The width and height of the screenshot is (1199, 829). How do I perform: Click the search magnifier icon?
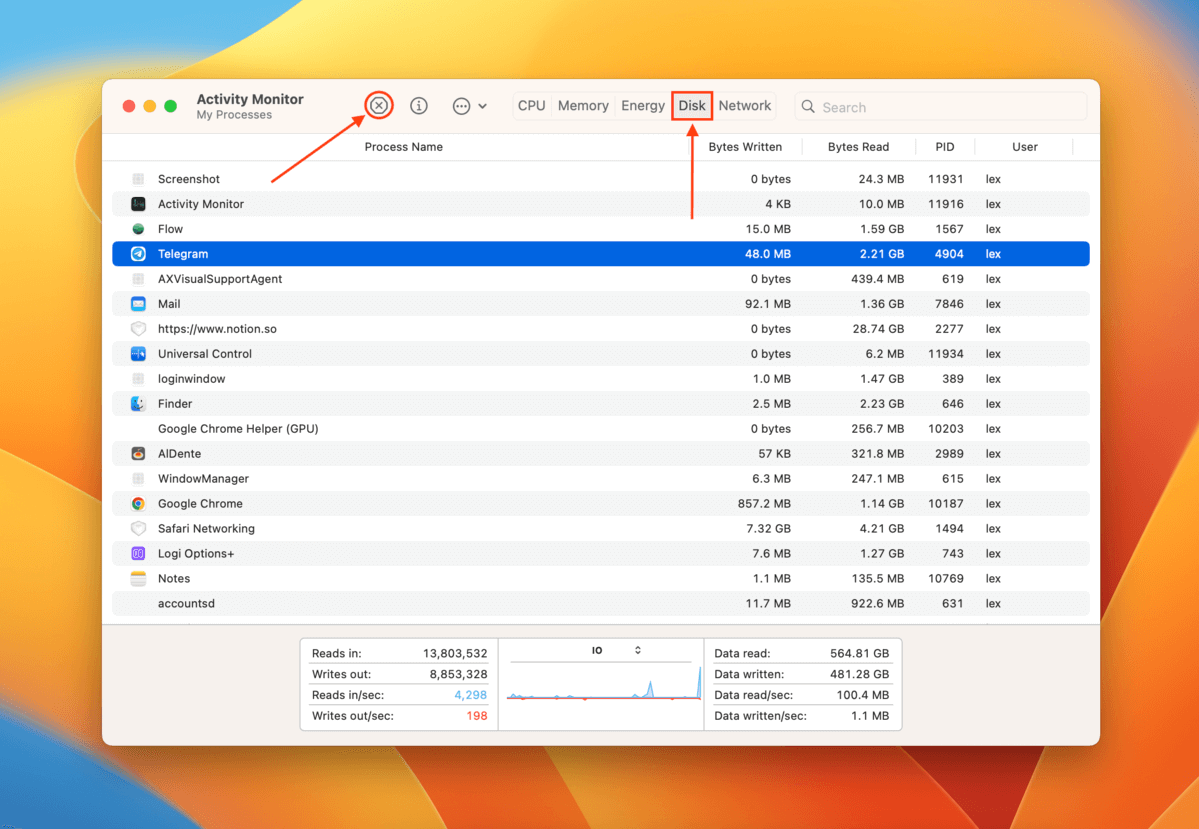pos(808,107)
